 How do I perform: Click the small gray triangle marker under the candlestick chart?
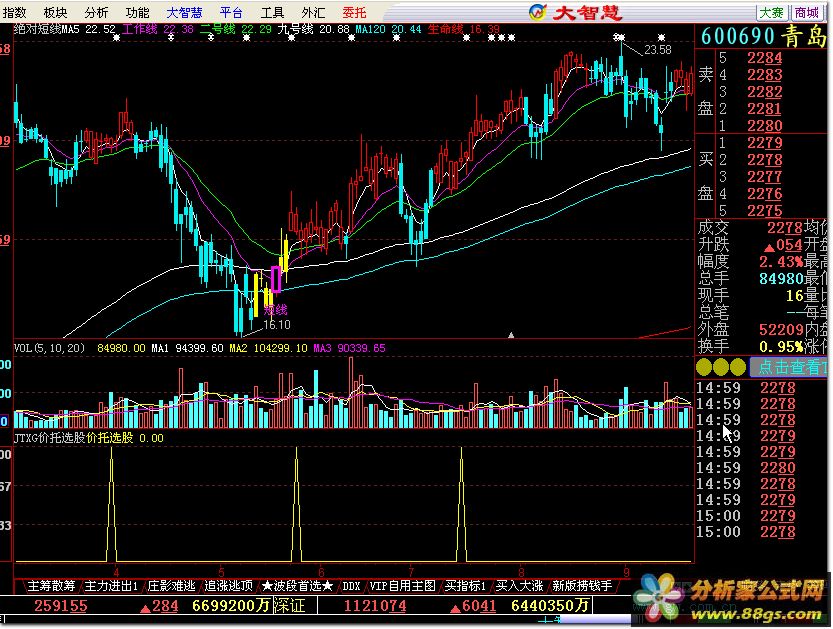pyautogui.click(x=511, y=335)
